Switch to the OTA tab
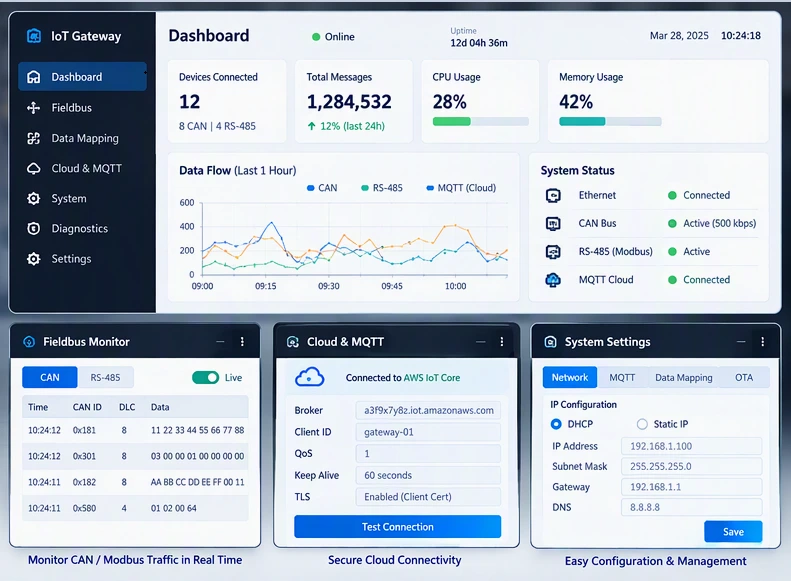This screenshot has height=581, width=791. (x=744, y=377)
